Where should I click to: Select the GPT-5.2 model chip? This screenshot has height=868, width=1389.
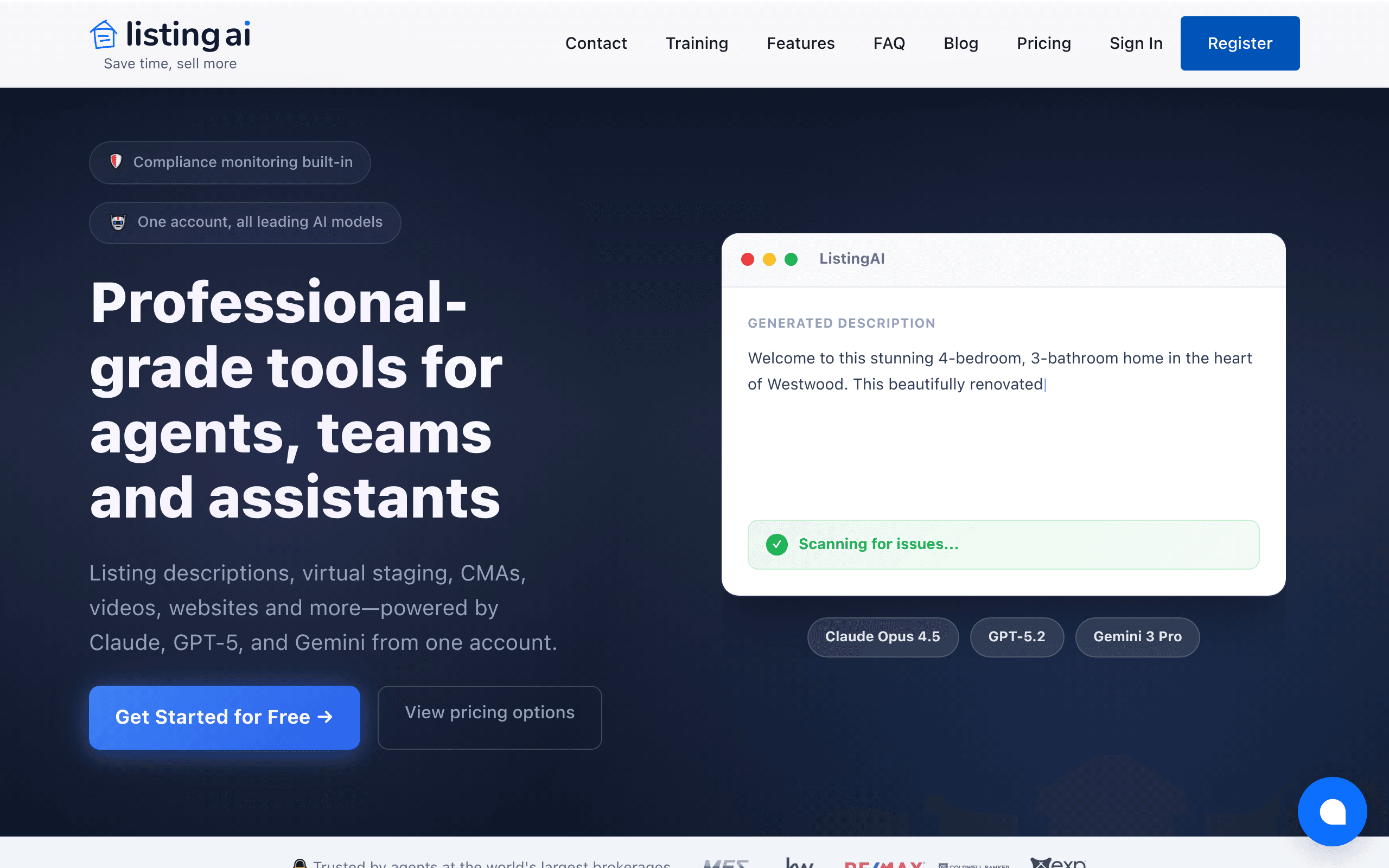[1016, 637]
